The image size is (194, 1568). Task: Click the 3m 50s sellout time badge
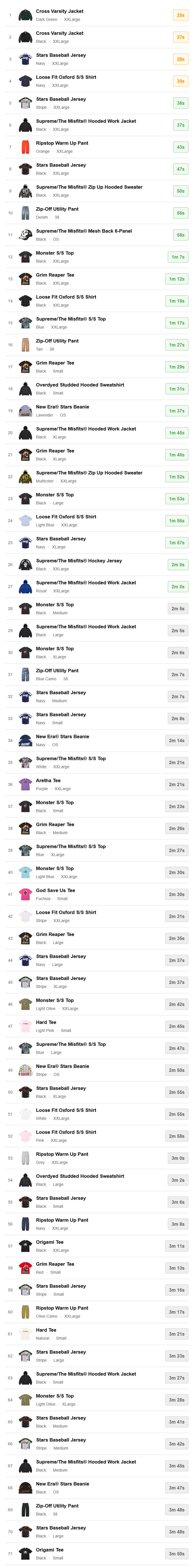(x=177, y=1553)
